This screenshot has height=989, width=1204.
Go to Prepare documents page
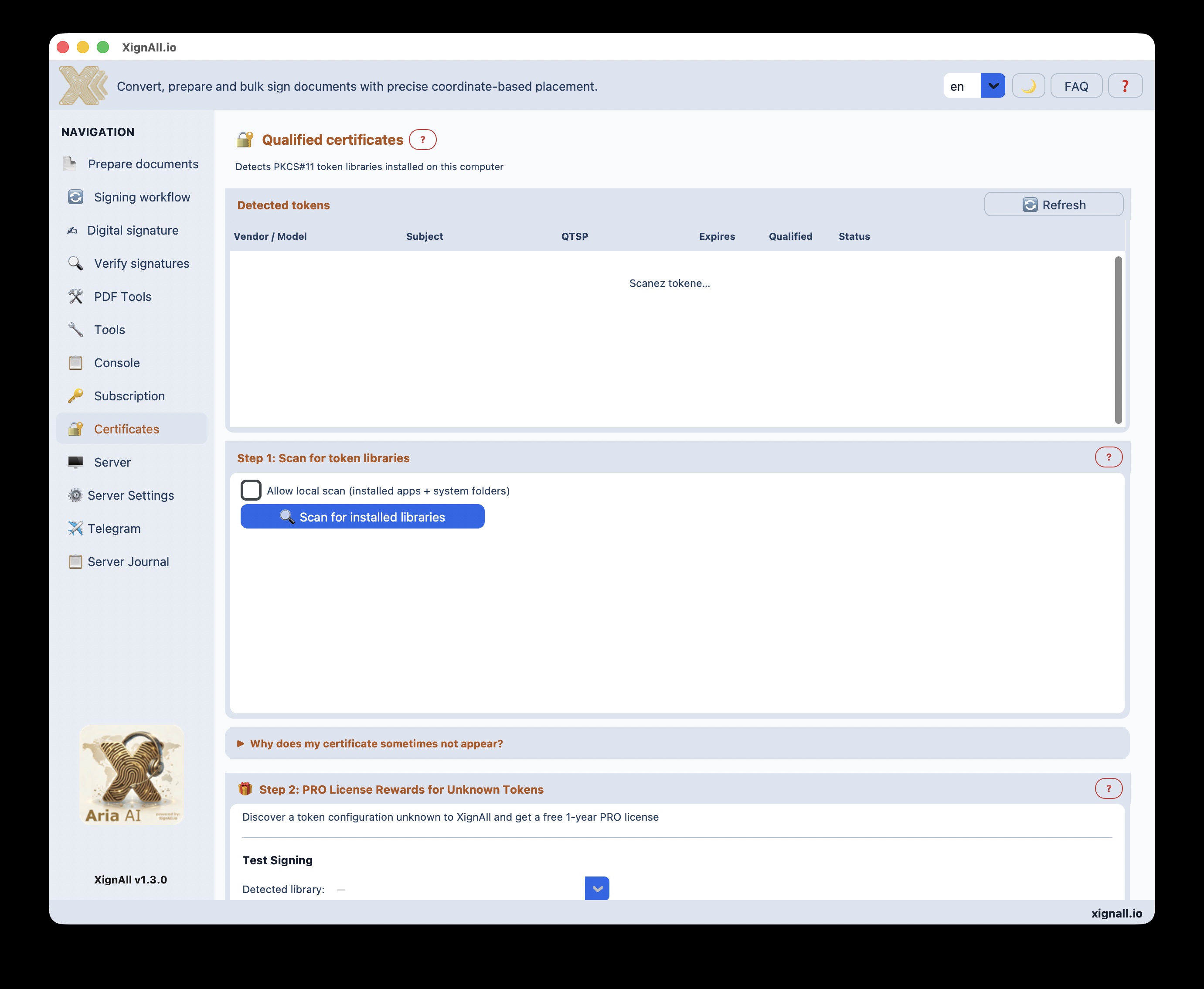click(132, 164)
